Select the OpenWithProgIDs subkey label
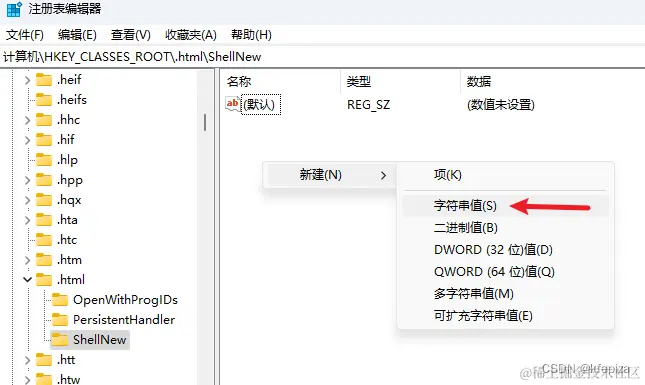 125,300
